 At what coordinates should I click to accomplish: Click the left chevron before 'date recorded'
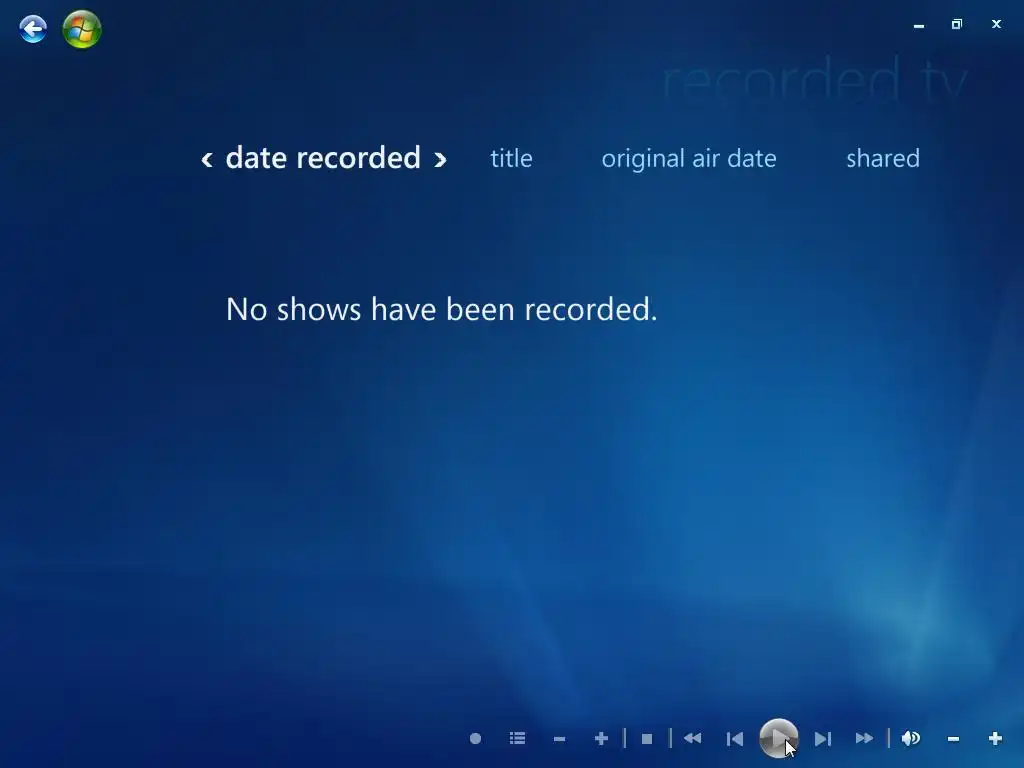click(207, 159)
